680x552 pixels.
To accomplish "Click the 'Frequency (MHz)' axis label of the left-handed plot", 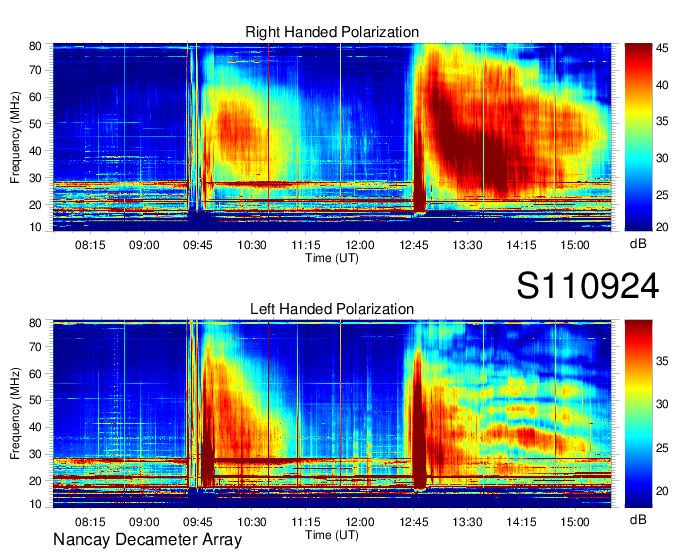I will click(x=15, y=414).
